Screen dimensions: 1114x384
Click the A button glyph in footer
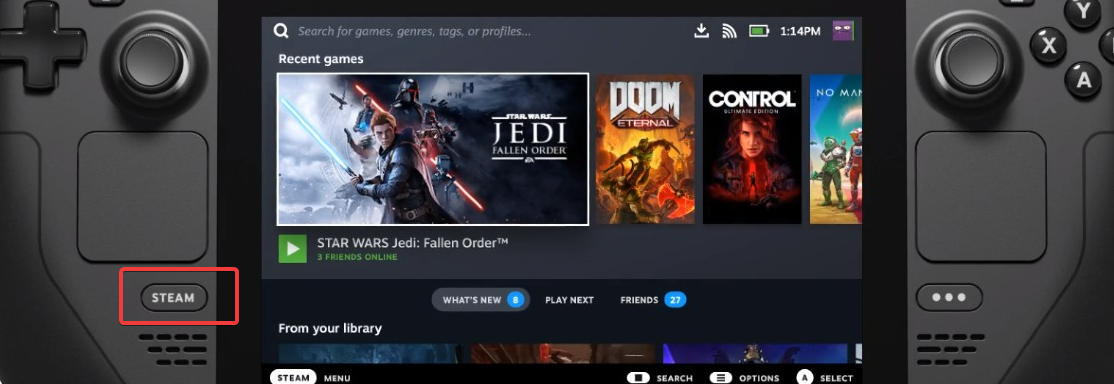(804, 378)
